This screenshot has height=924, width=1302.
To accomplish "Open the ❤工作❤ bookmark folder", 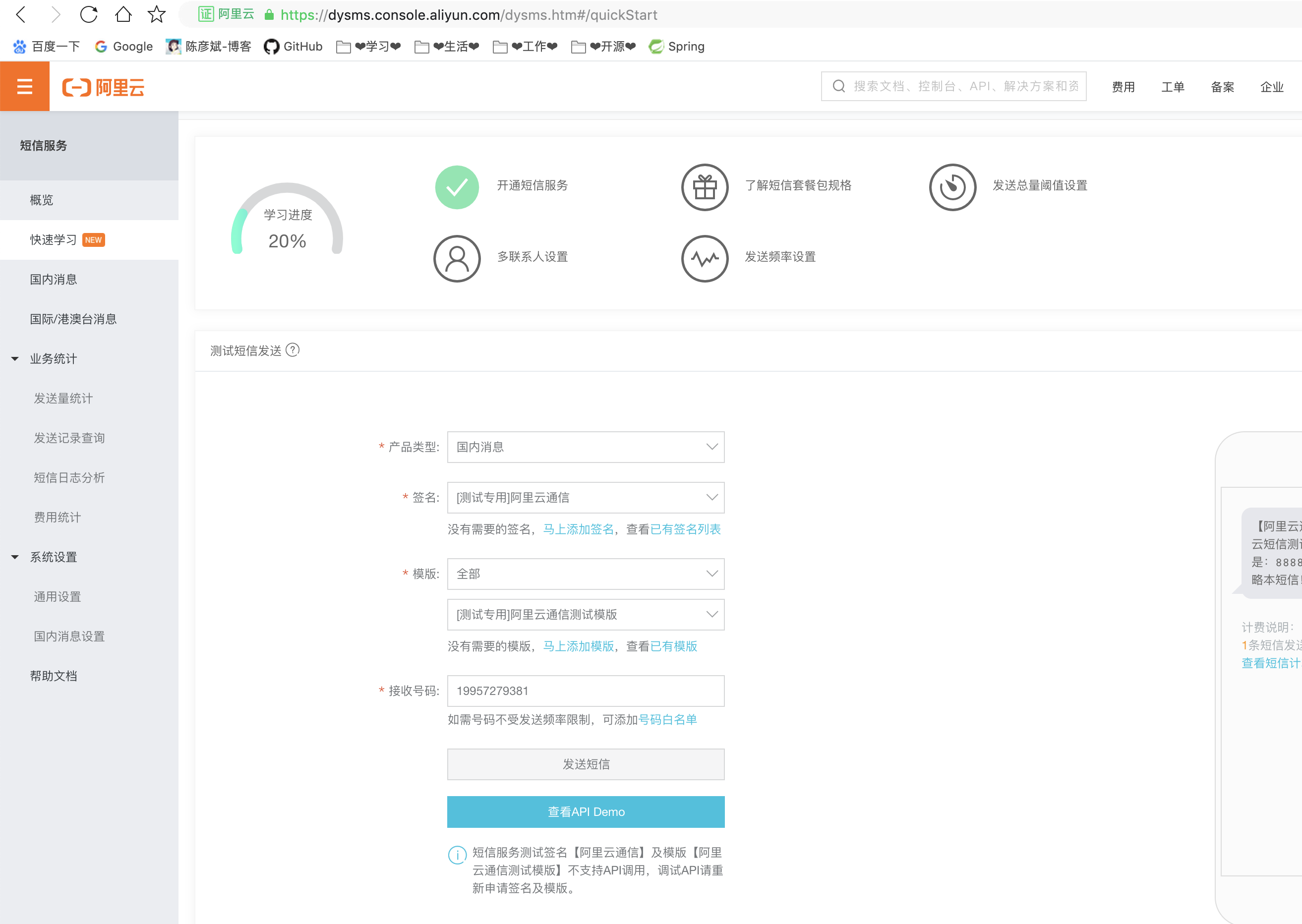I will pos(525,46).
